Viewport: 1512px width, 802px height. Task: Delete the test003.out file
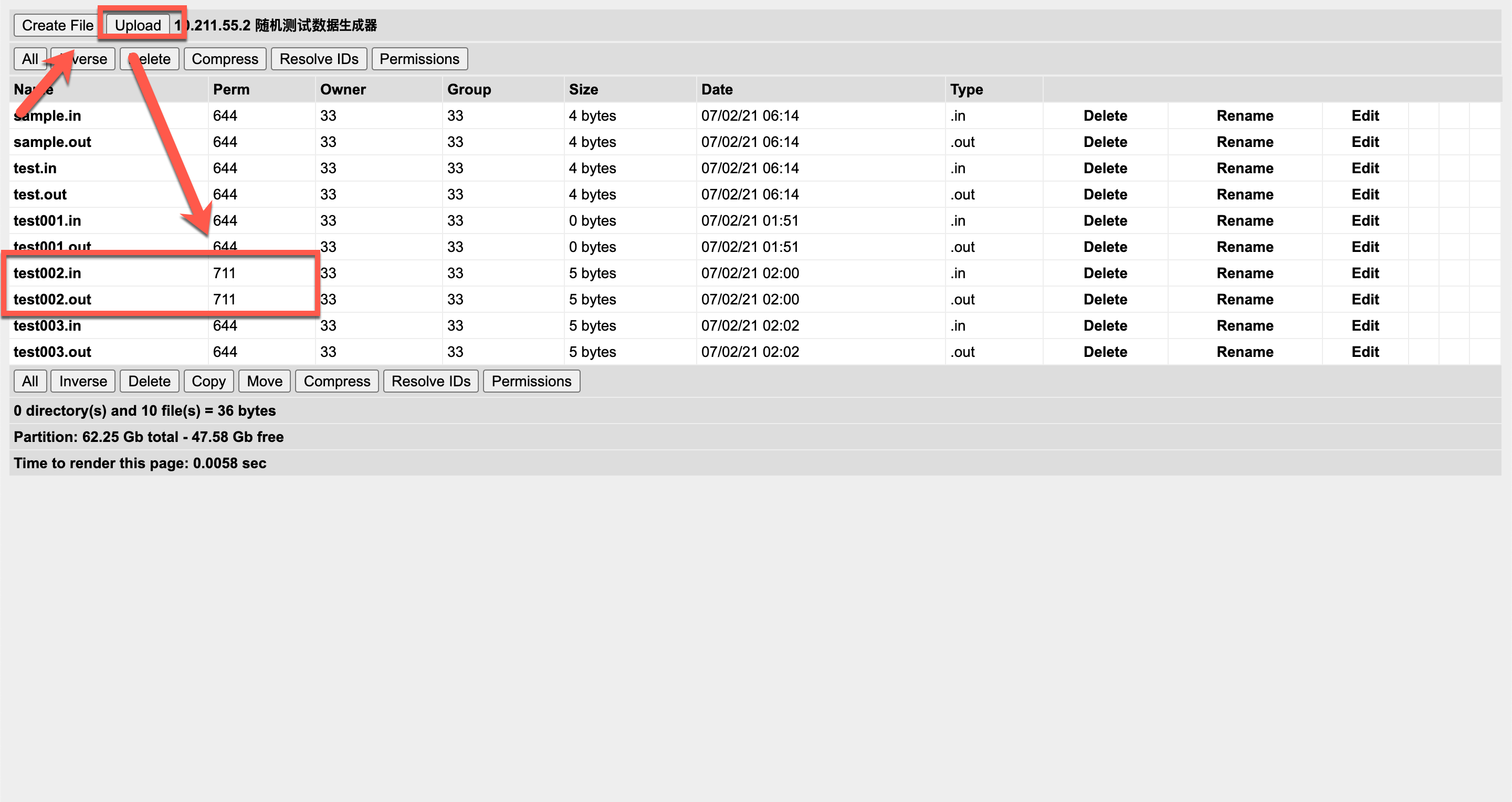[1105, 352]
